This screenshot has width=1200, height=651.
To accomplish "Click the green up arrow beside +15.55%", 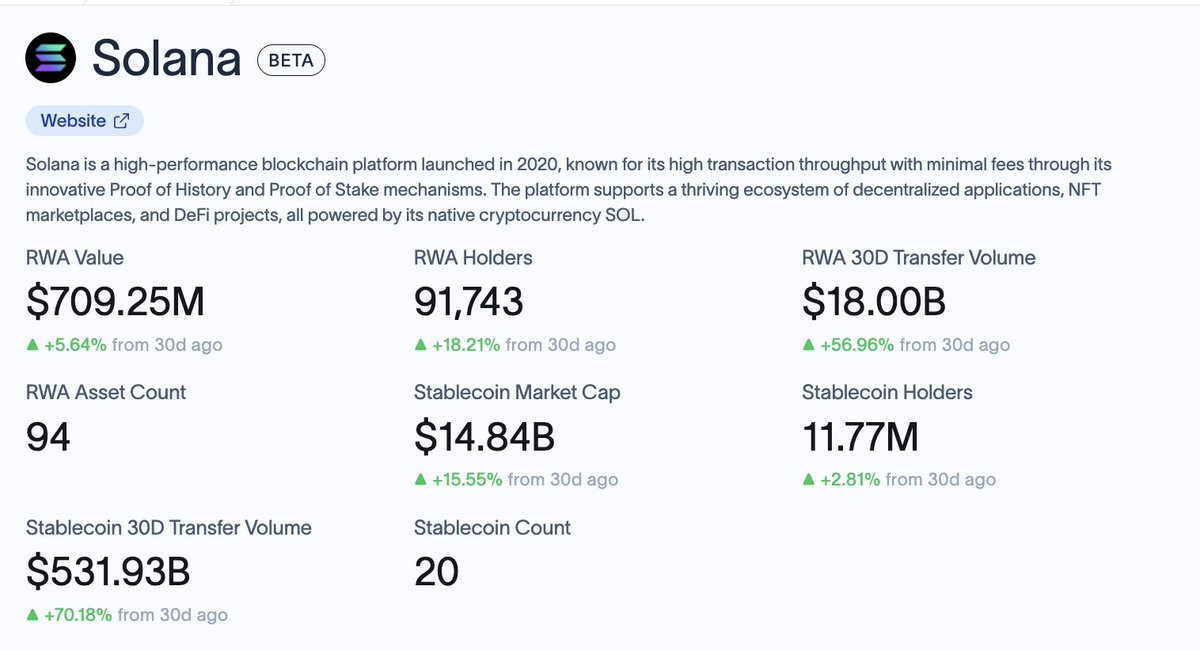I will [421, 480].
